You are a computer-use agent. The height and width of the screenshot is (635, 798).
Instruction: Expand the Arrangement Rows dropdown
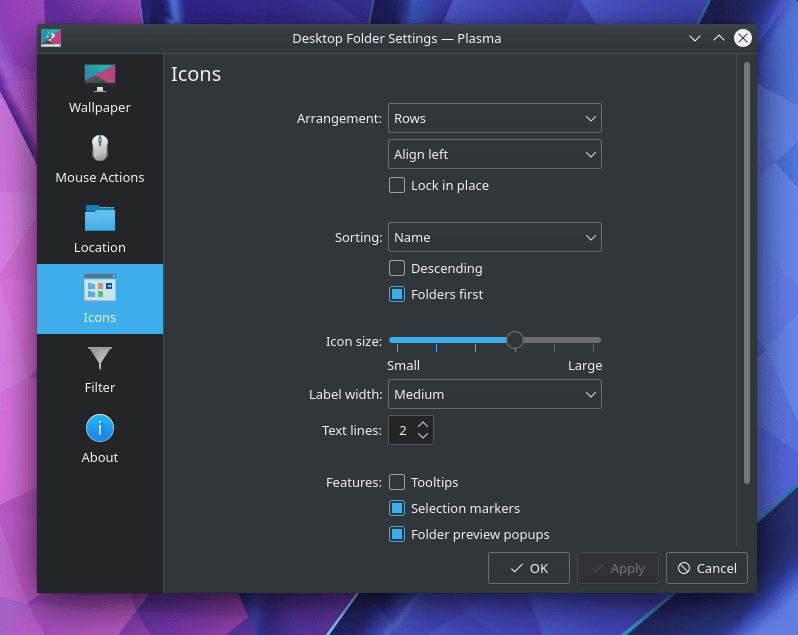click(494, 118)
